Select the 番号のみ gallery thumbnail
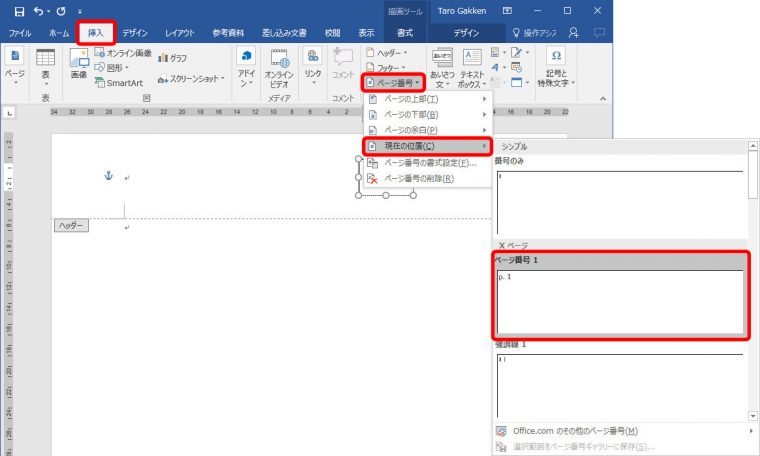This screenshot has width=760, height=456. (620, 203)
